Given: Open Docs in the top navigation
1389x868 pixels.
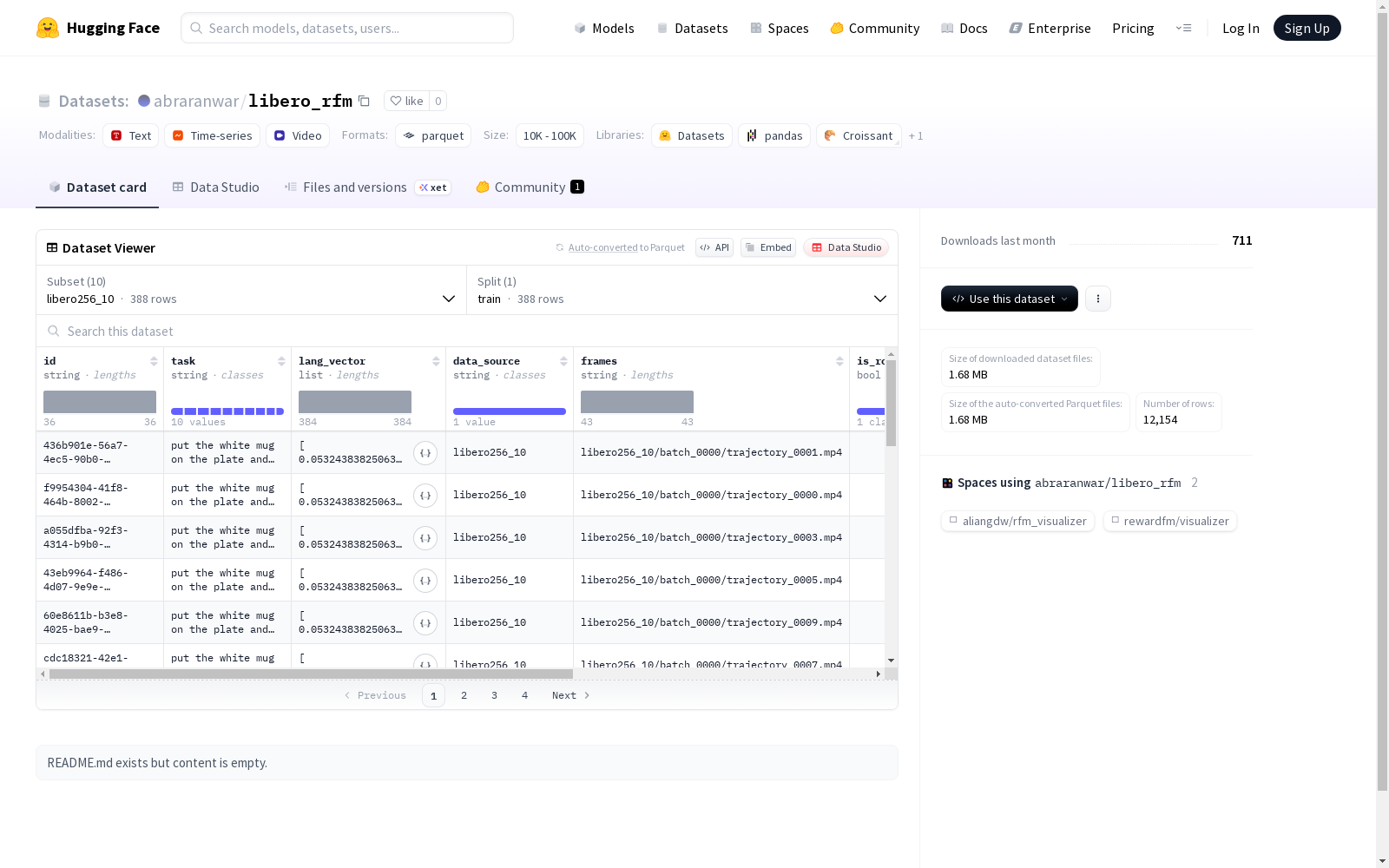Looking at the screenshot, I should (964, 28).
